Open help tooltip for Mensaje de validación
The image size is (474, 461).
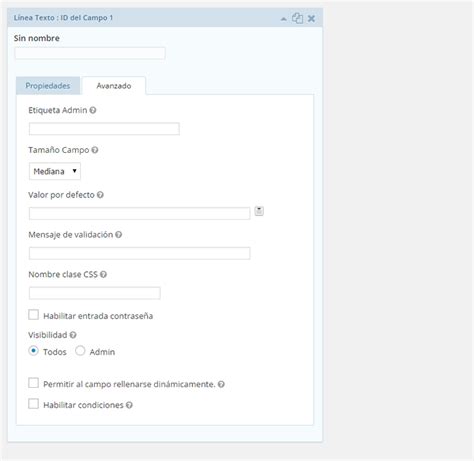[x=118, y=235]
